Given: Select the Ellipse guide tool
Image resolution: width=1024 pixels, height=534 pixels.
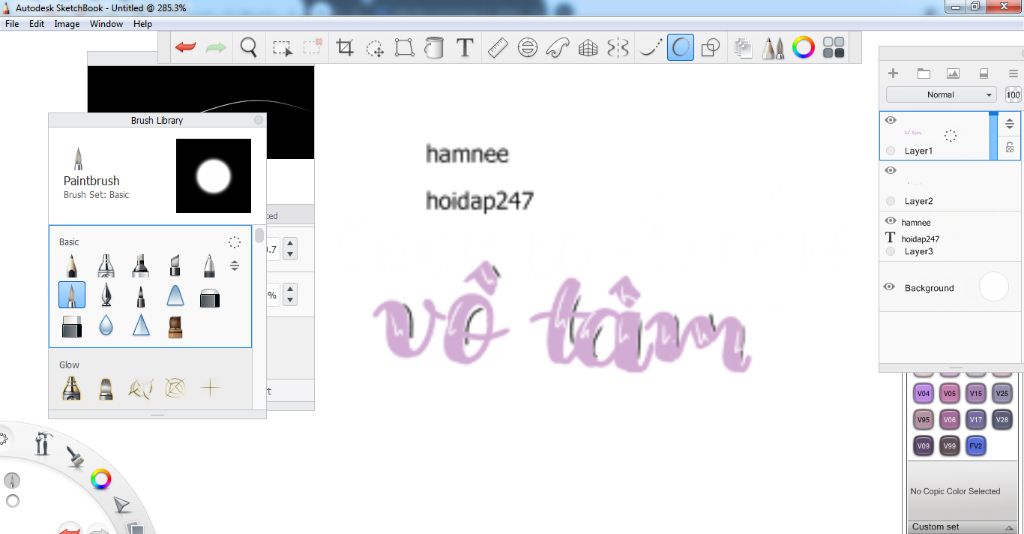Looking at the screenshot, I should tap(528, 47).
